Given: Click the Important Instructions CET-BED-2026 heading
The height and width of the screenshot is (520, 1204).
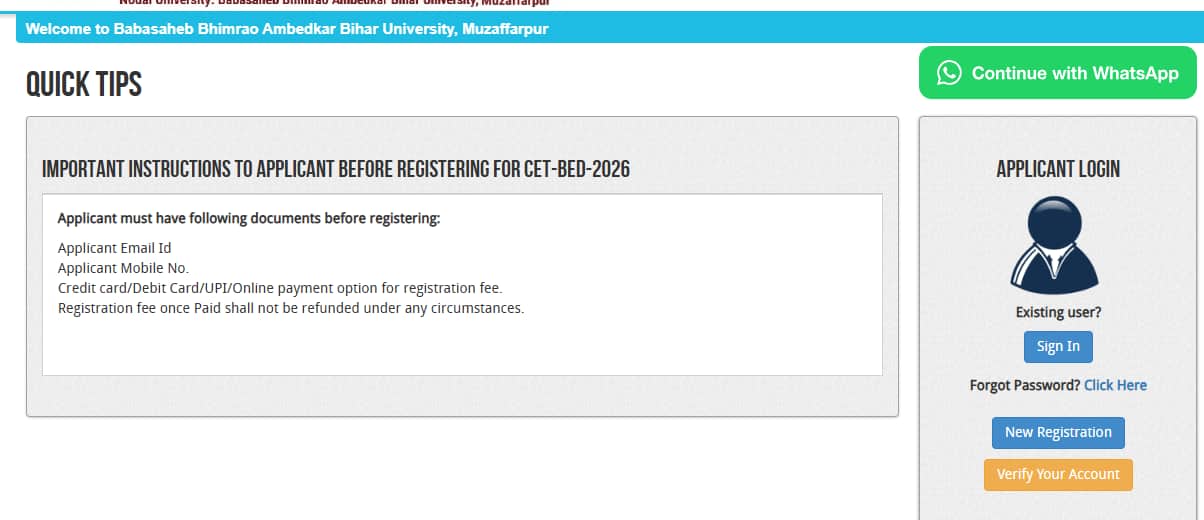Looking at the screenshot, I should point(336,169).
